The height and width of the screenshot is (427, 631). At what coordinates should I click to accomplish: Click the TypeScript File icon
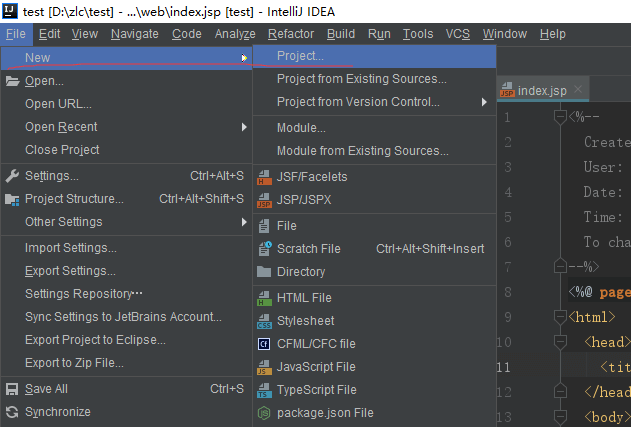pos(264,390)
